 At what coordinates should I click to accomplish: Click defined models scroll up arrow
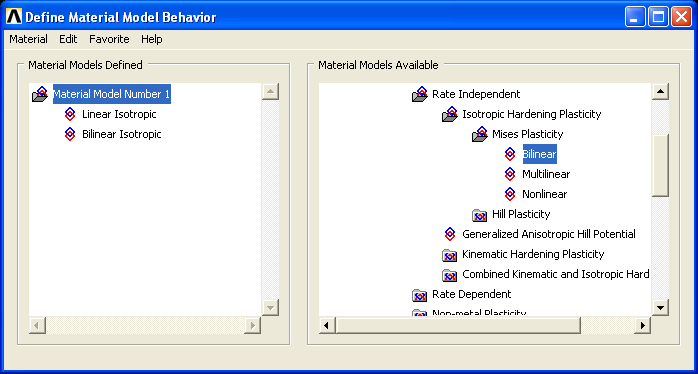pos(270,92)
